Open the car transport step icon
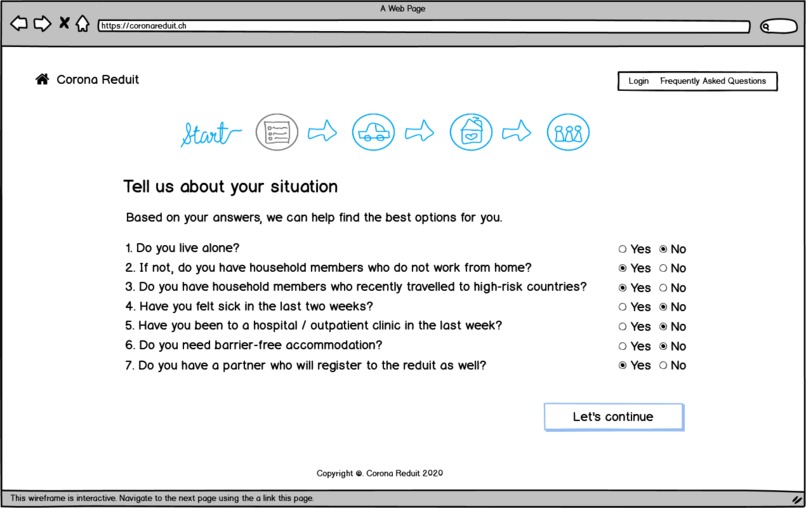This screenshot has width=806, height=508. pos(374,132)
